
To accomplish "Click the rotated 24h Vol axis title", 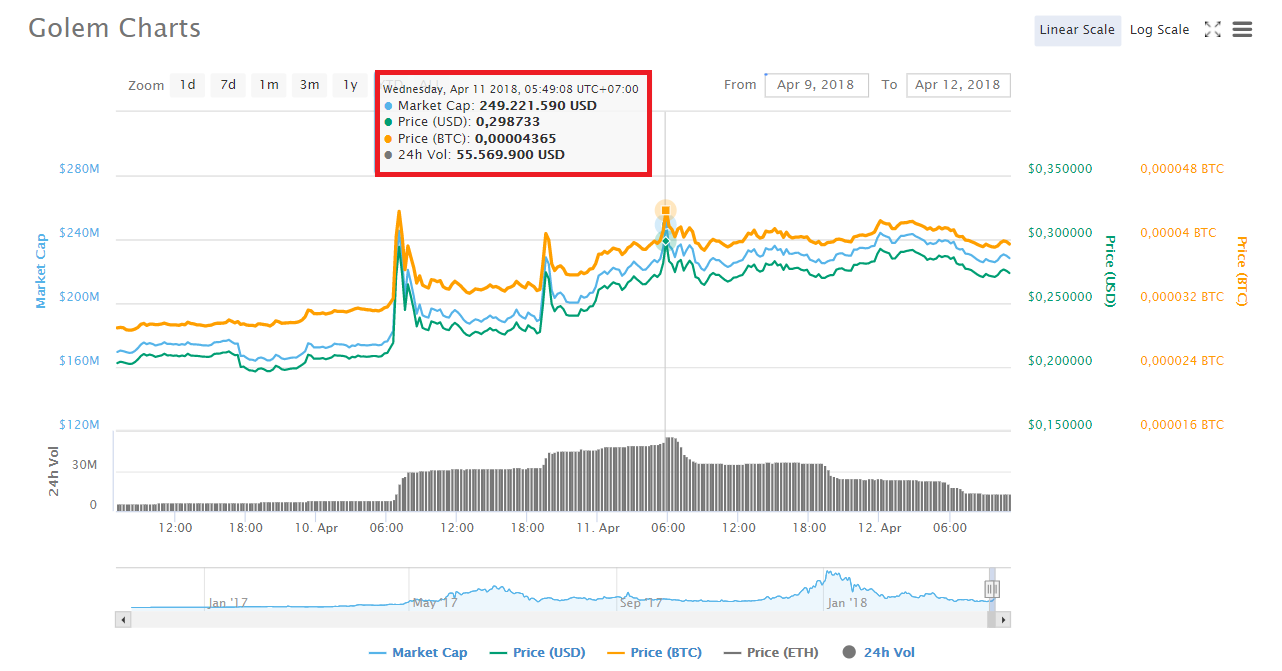I will coord(55,471).
